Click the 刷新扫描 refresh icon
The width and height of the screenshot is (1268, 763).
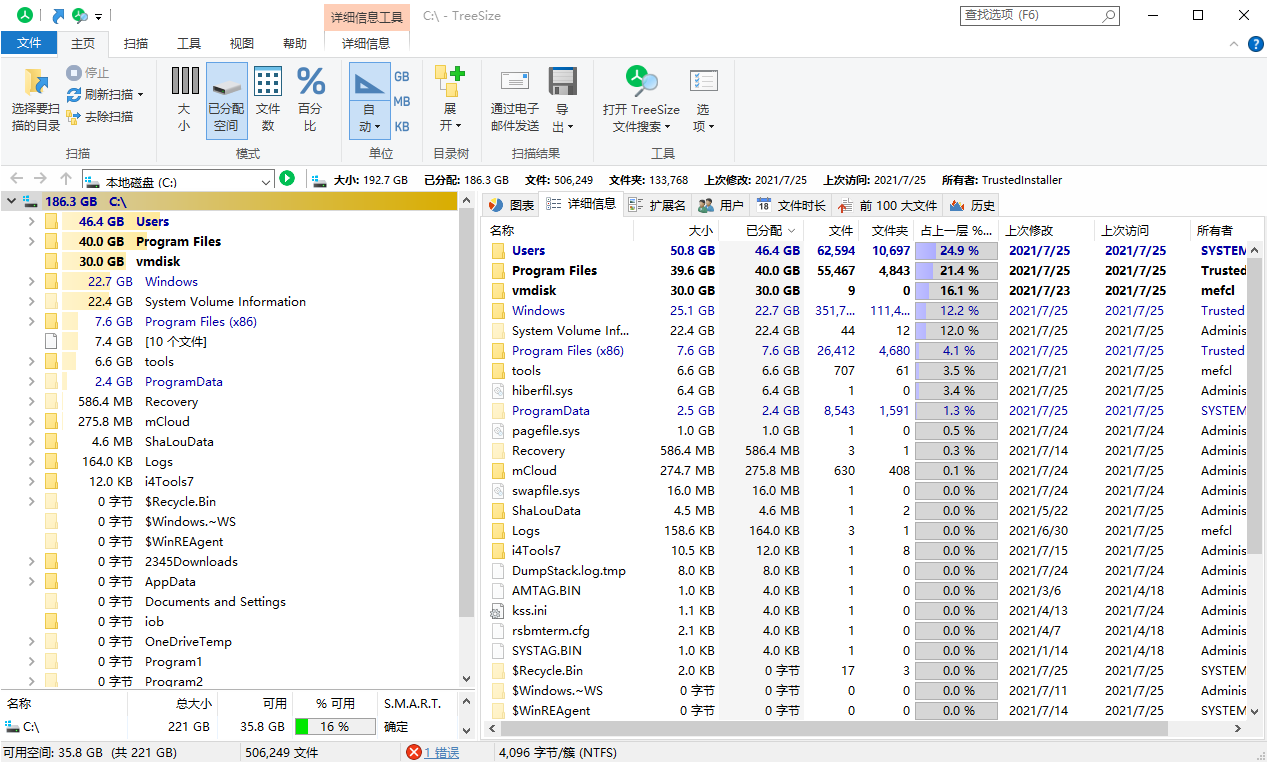(74, 94)
